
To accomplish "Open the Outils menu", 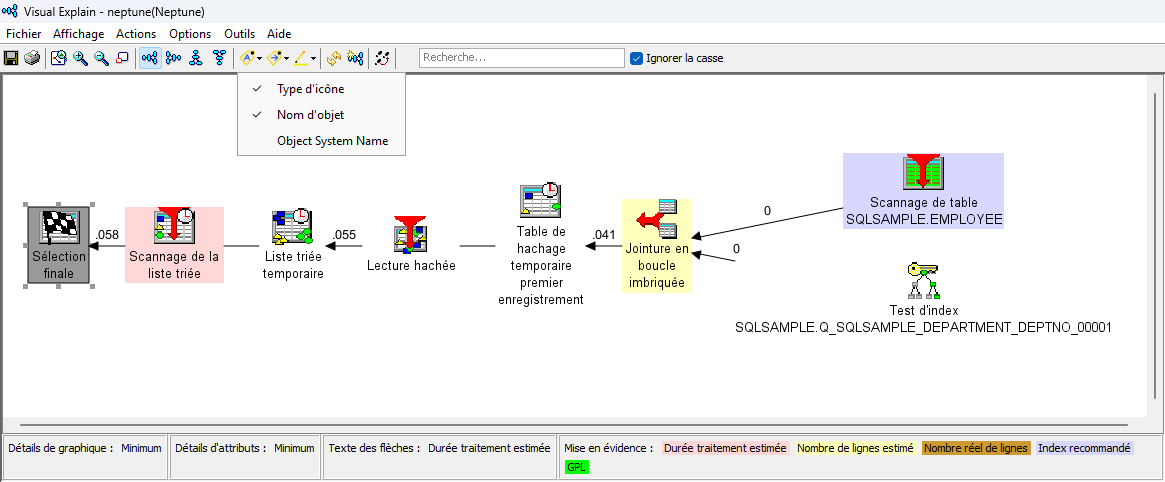I will 239,33.
